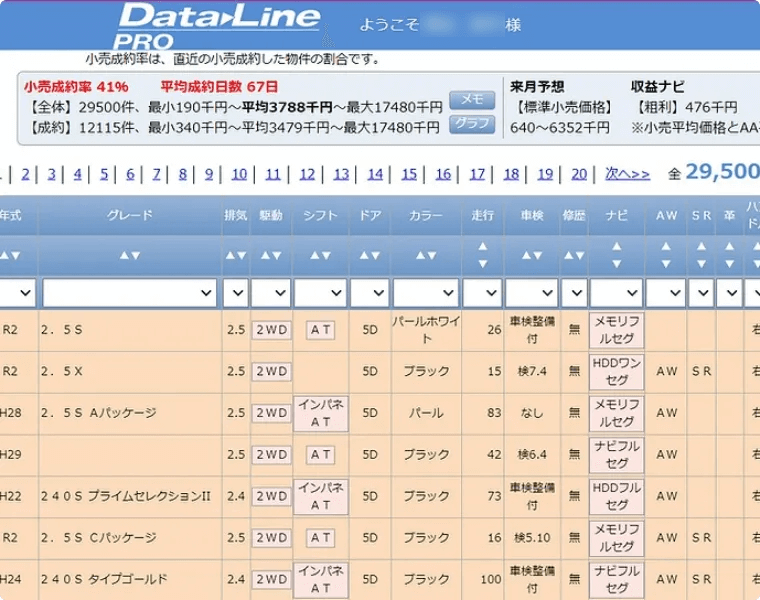The height and width of the screenshot is (600, 760).
Task: Jump to page 20 of results
Action: (x=579, y=174)
